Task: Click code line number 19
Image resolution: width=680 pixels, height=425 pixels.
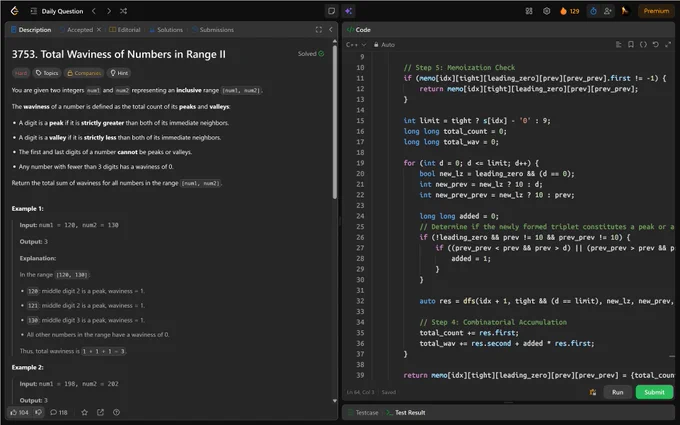Action: coord(360,163)
